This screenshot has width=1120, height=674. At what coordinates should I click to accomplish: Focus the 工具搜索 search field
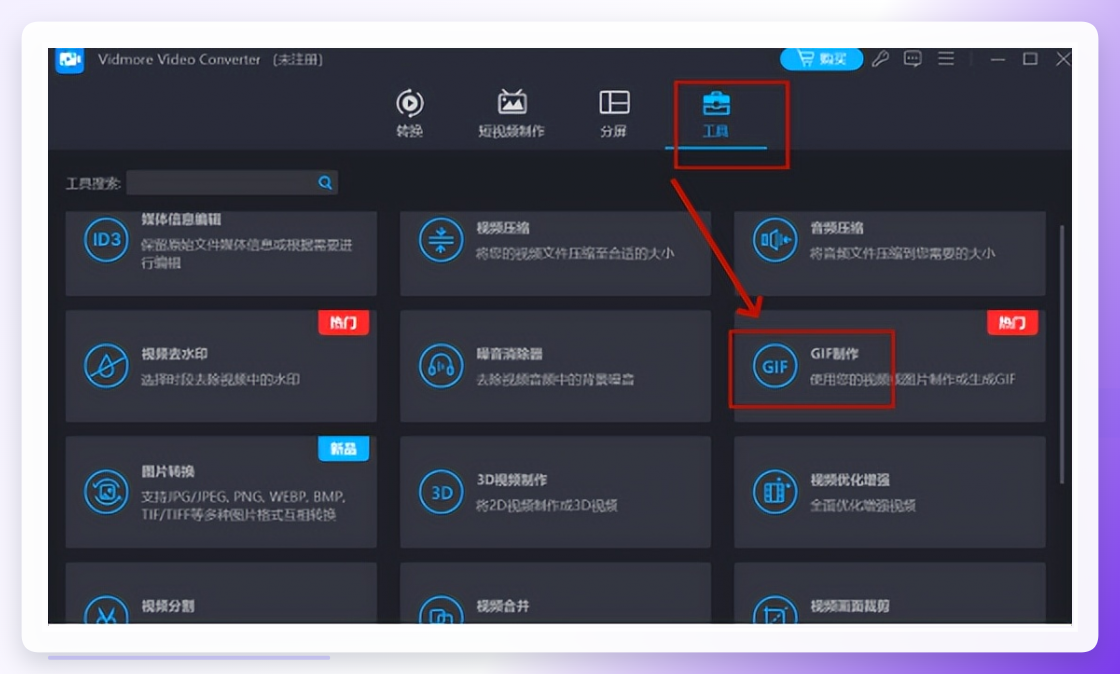pos(231,183)
